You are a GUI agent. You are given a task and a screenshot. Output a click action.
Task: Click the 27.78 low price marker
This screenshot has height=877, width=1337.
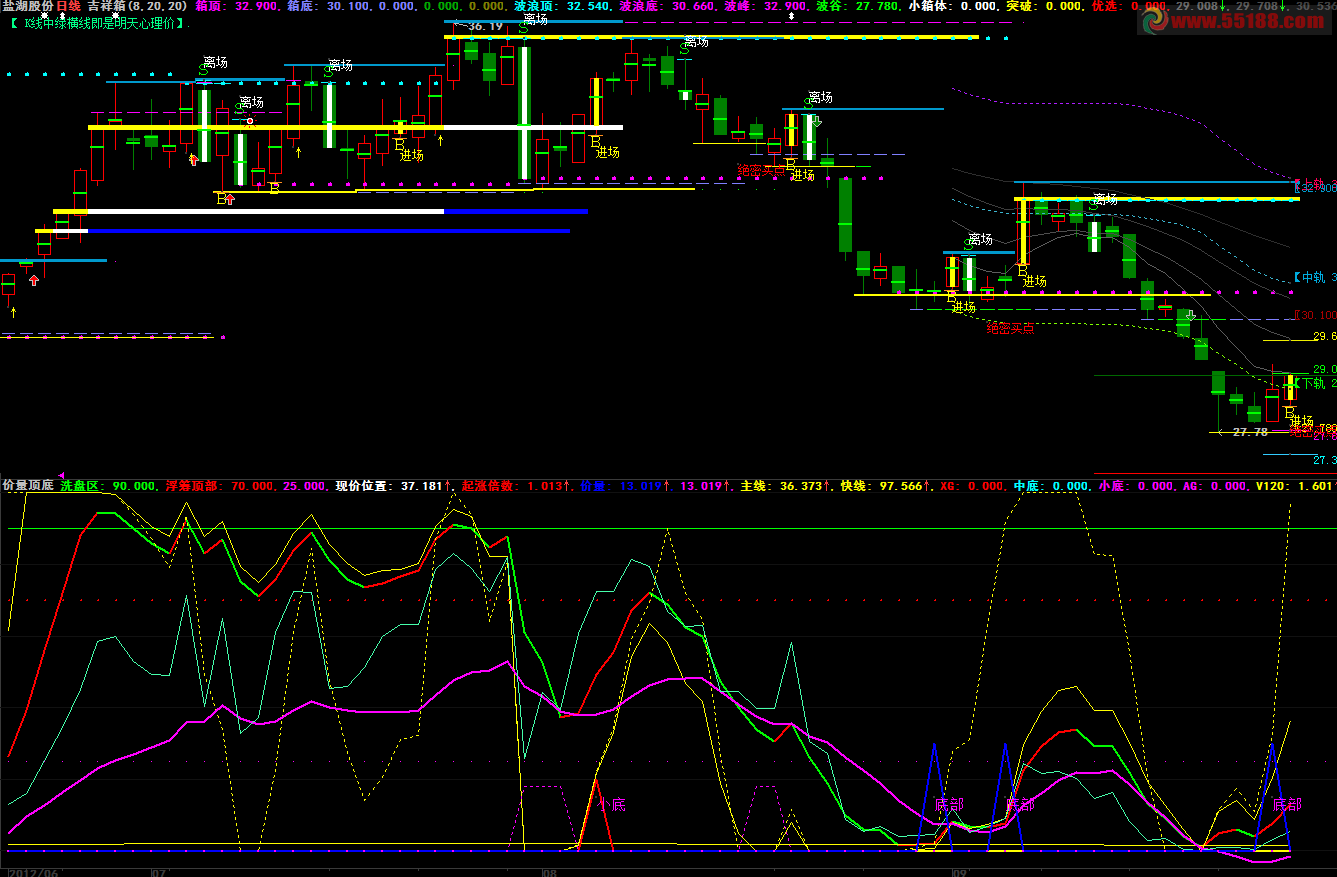(x=1249, y=432)
